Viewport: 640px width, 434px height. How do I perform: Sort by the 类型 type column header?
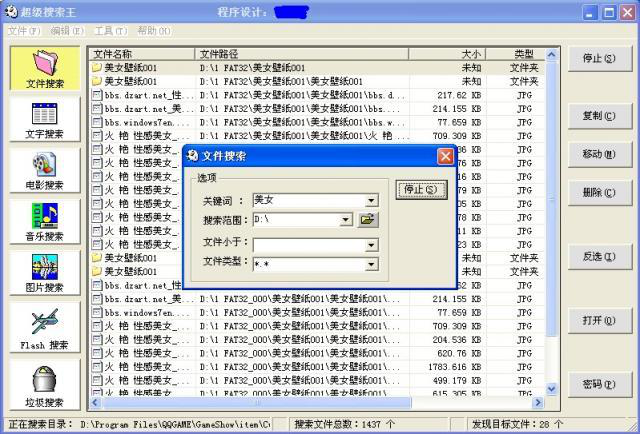[515, 54]
